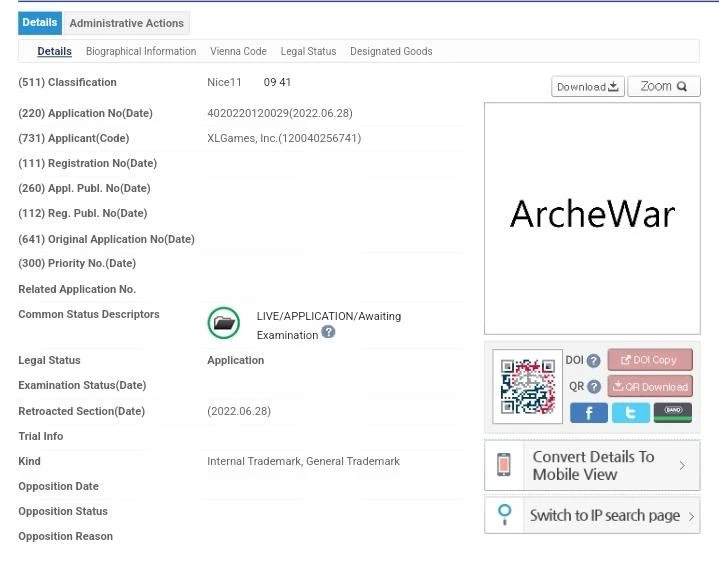Copy the DOI link
719x572 pixels.
650,360
